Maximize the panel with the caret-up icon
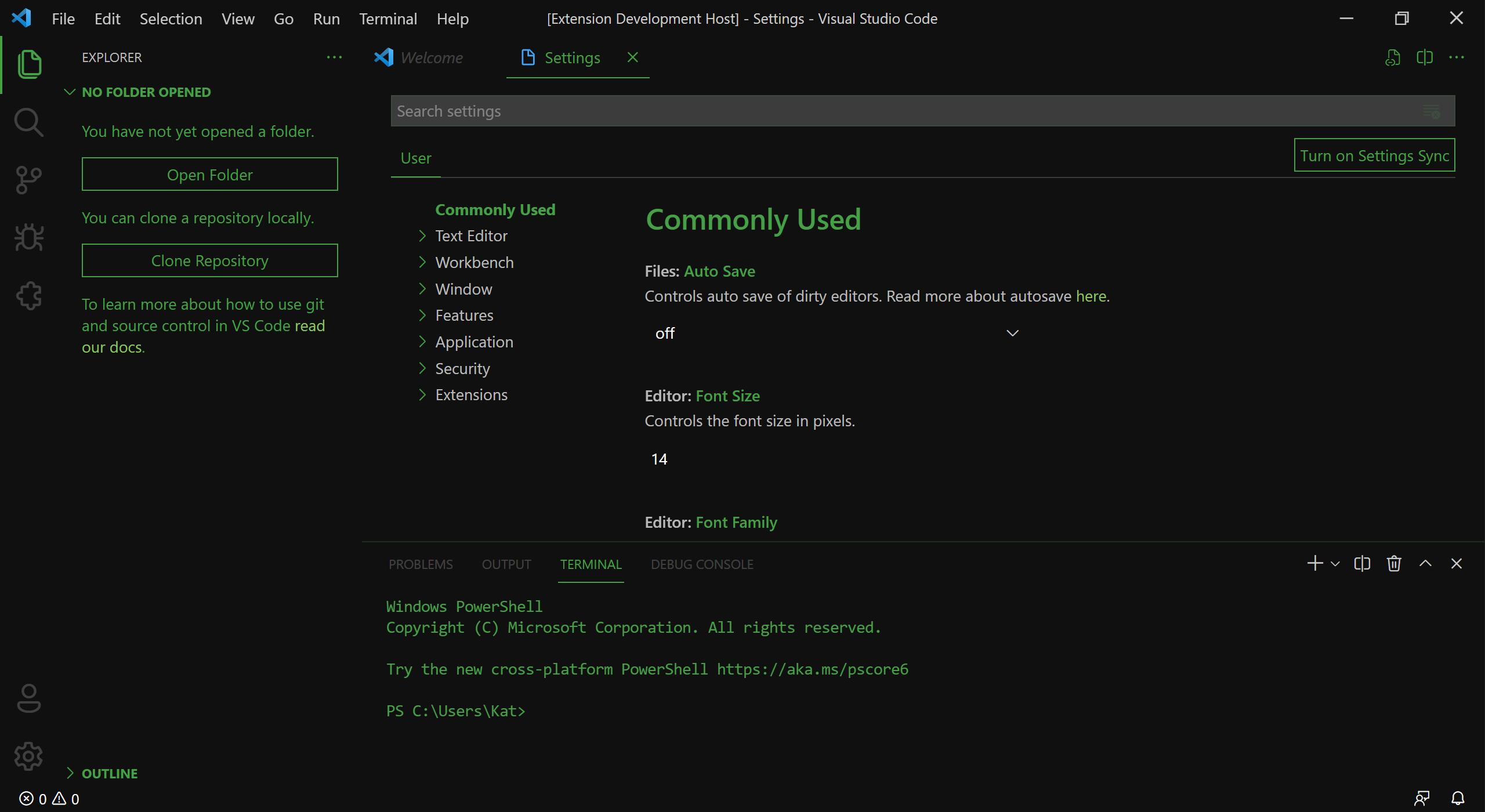Image resolution: width=1485 pixels, height=812 pixels. 1425,564
